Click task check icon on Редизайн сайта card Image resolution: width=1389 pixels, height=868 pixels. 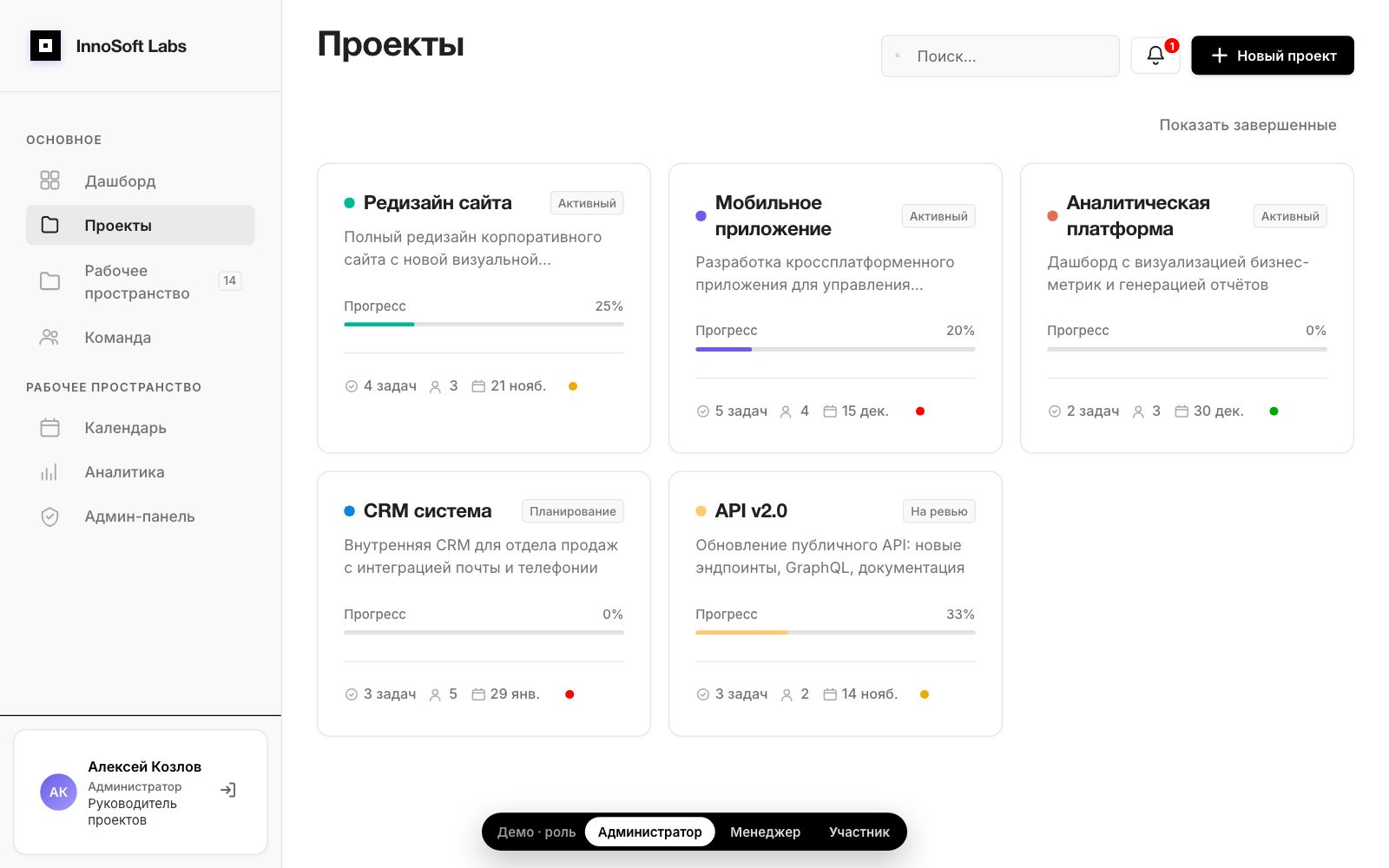[352, 386]
